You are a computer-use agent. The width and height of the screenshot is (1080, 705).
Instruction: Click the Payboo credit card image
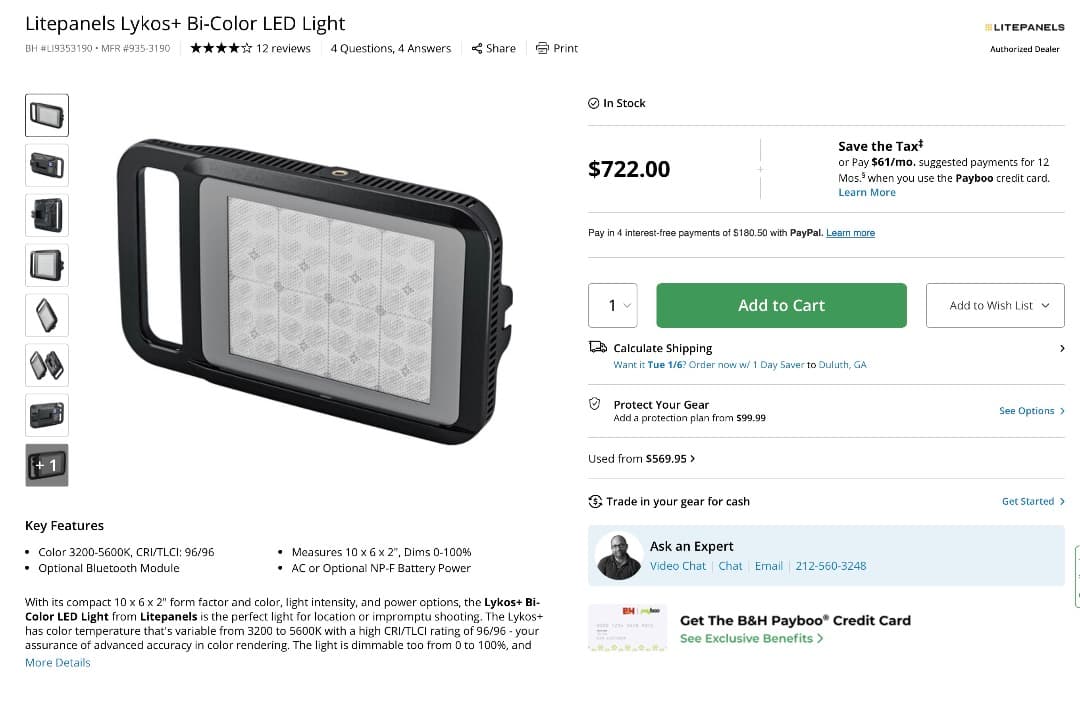[627, 628]
